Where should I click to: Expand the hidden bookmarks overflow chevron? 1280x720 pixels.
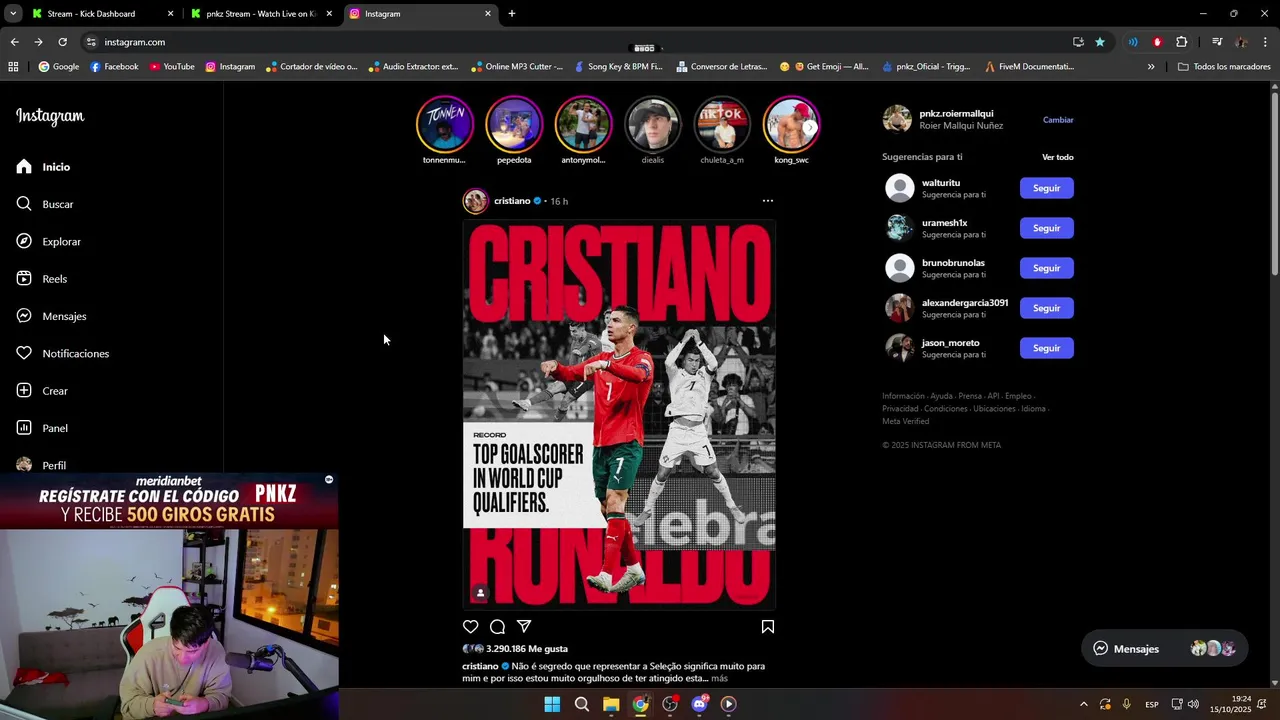click(1151, 67)
